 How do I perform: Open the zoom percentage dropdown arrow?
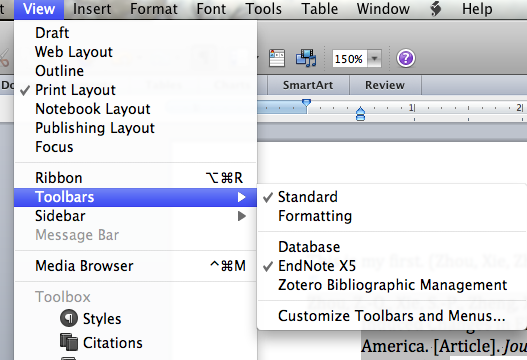pos(374,59)
